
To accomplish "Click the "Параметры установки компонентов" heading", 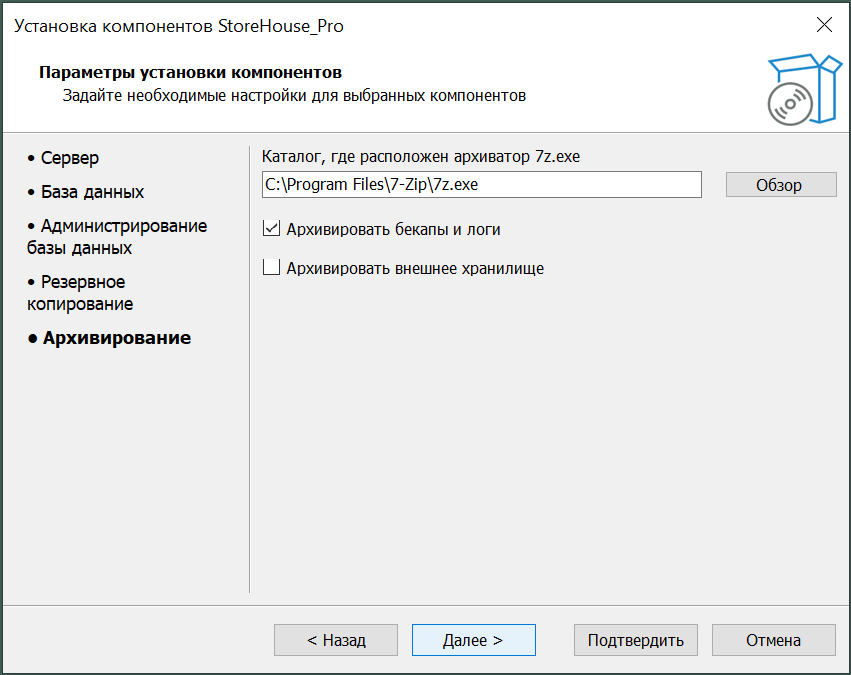I will point(190,73).
